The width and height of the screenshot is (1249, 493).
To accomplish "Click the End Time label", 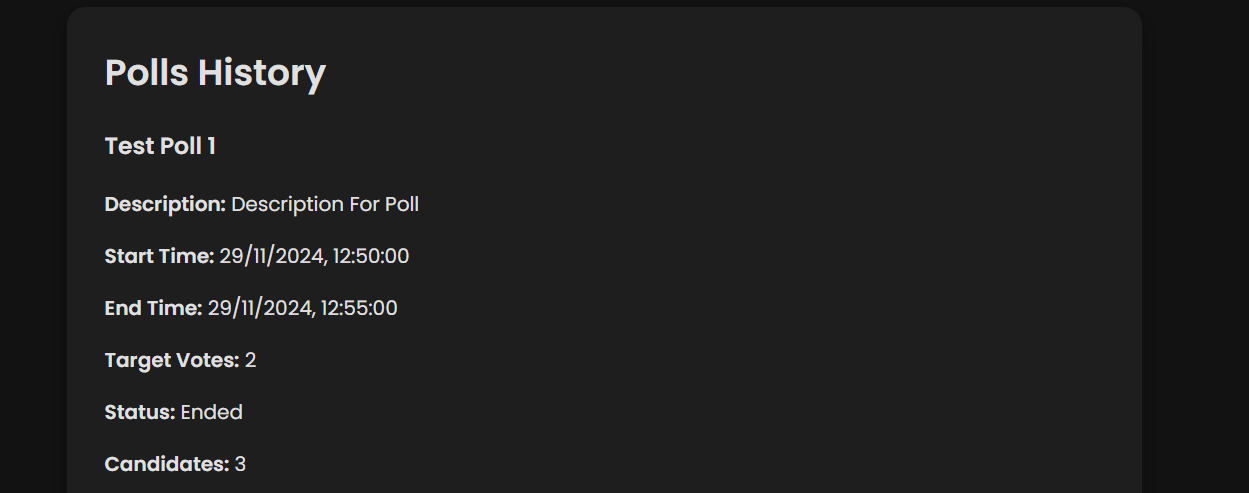I will click(153, 308).
